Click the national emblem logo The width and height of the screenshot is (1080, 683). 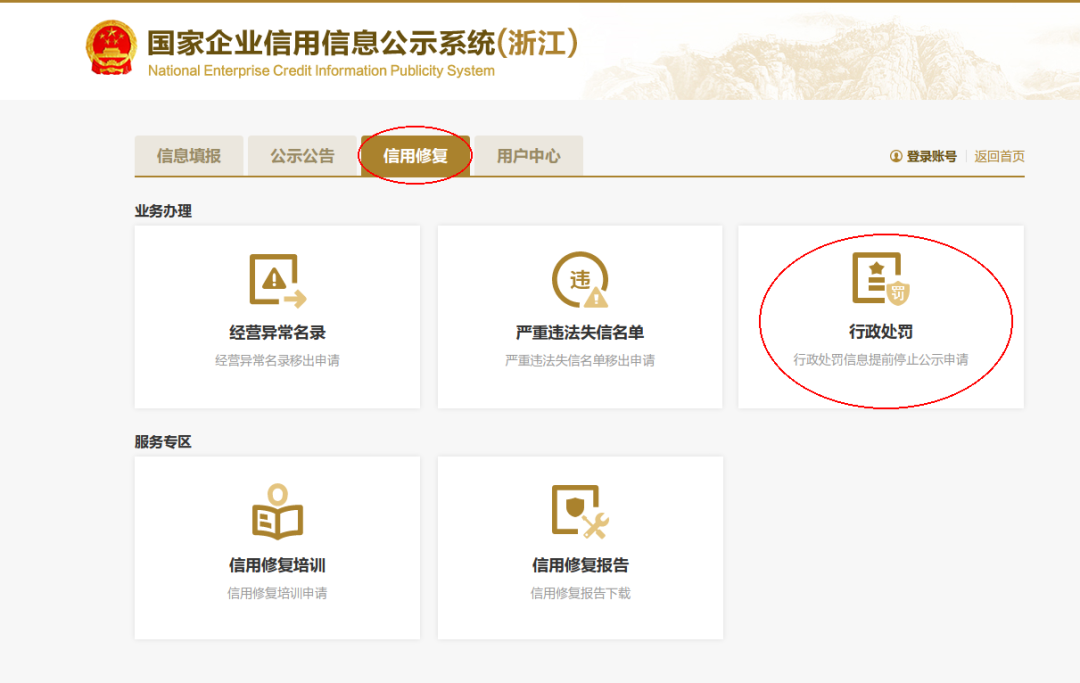point(110,48)
